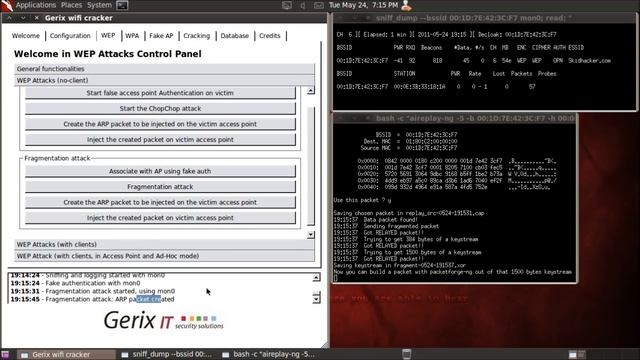This screenshot has width=640, height=360.
Task: Click the sniff_dump terminal title bar
Action: point(484,18)
